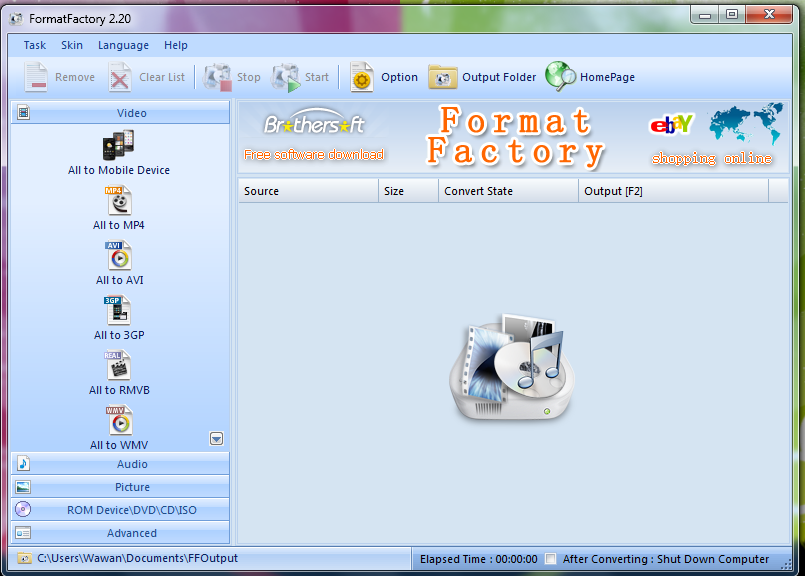The height and width of the screenshot is (576, 805).
Task: Click the All to Mobile Device label
Action: point(119,170)
